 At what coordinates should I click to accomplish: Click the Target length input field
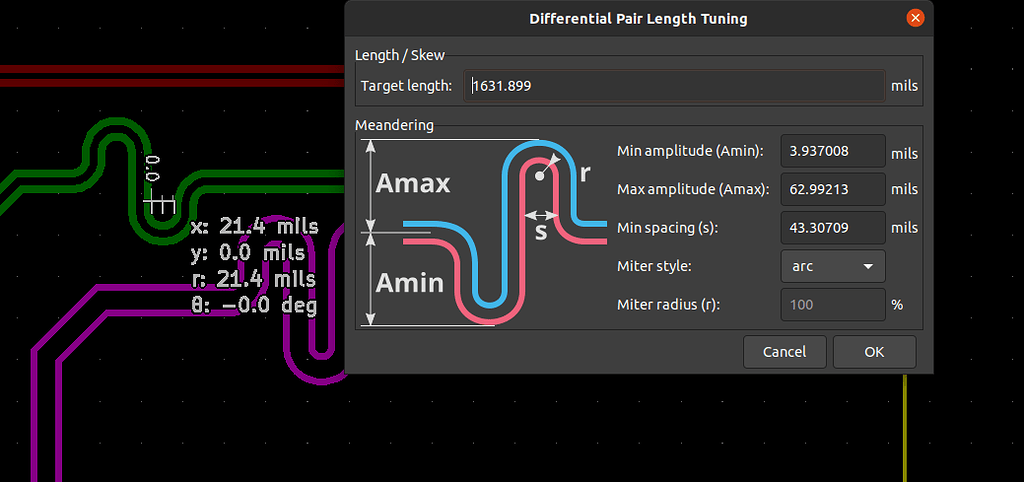[675, 86]
